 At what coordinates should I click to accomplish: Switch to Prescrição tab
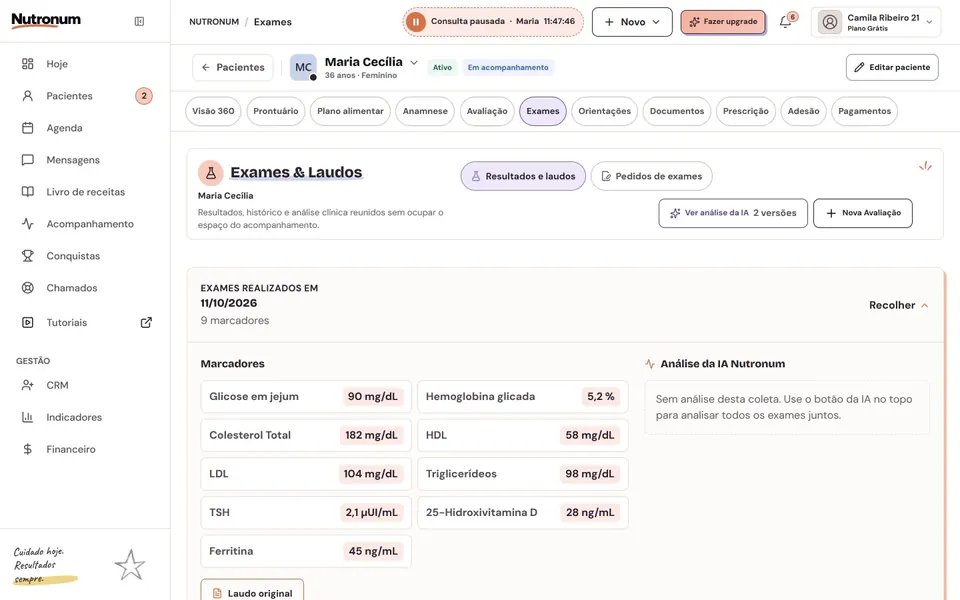click(x=745, y=111)
